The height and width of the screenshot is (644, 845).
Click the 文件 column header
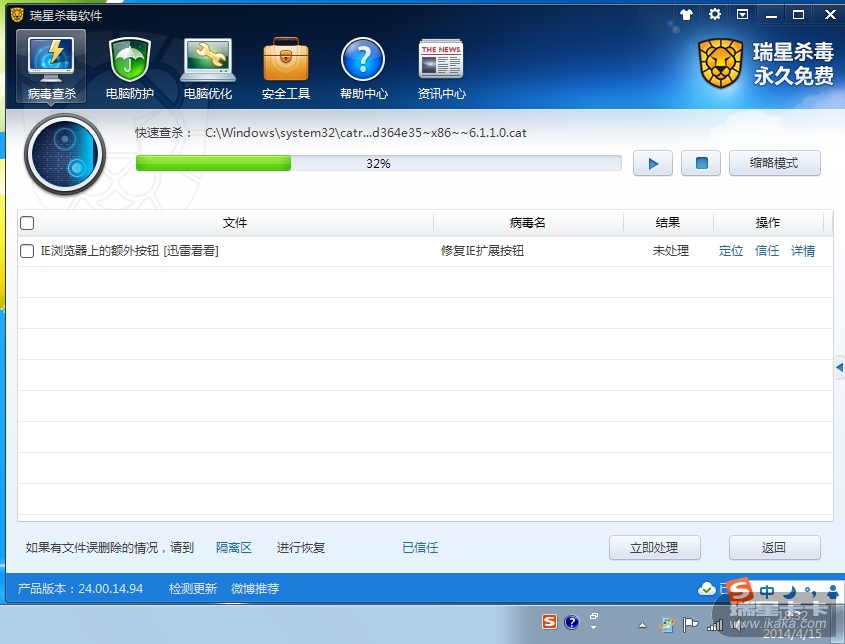point(235,223)
